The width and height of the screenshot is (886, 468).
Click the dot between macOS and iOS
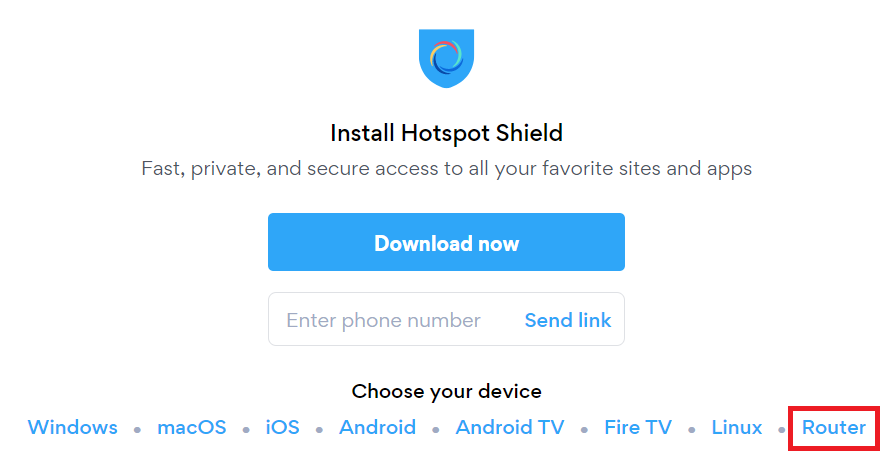(x=246, y=430)
